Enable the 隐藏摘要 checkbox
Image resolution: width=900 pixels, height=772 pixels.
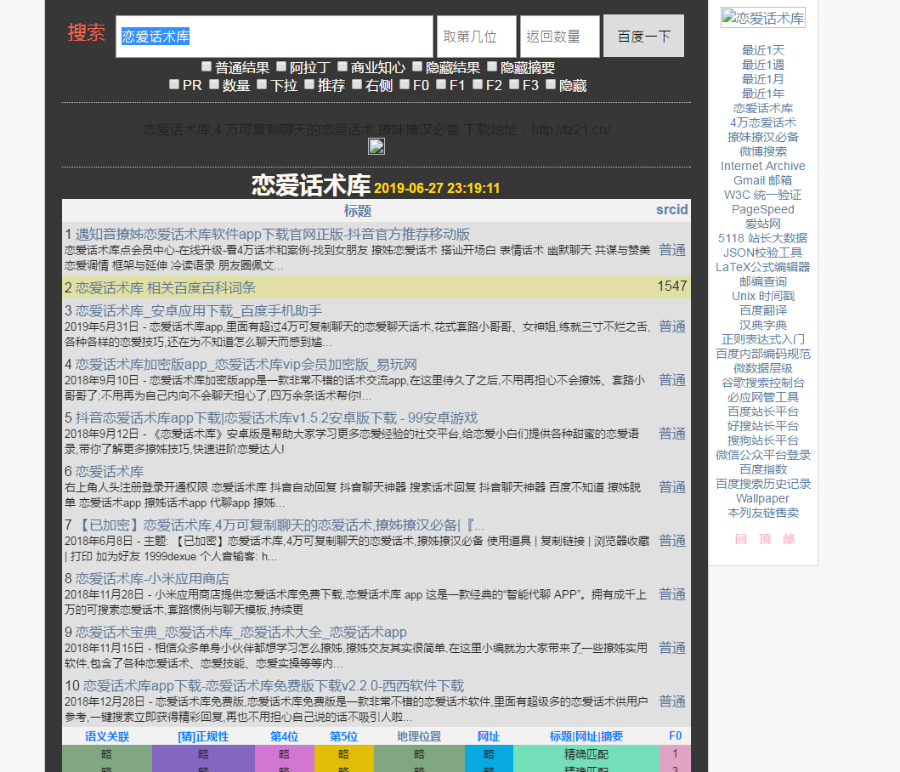click(x=489, y=66)
